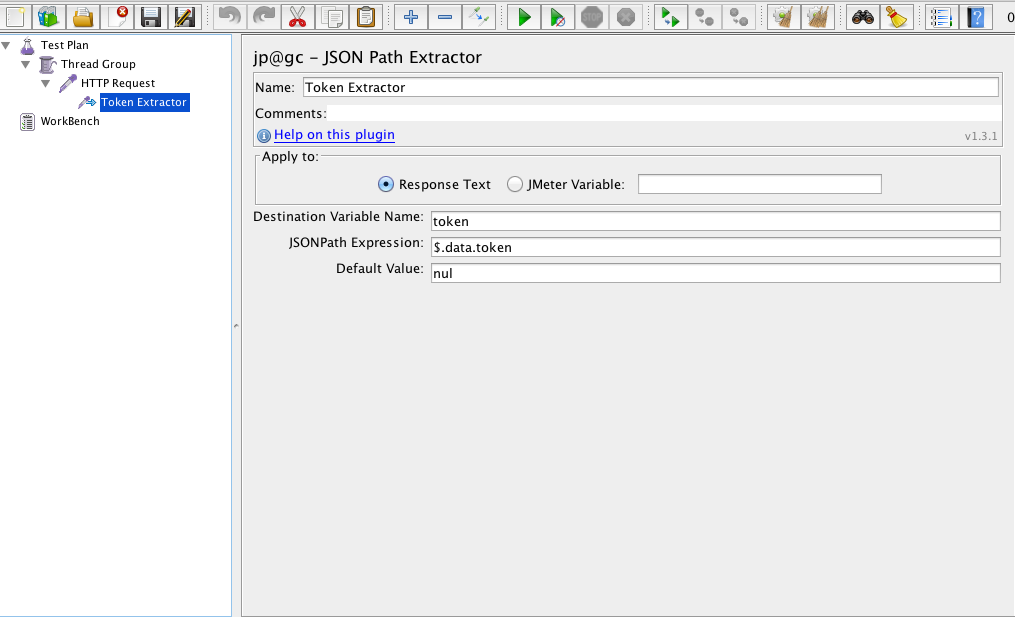Click the JSONPath Expression input field

click(x=714, y=247)
